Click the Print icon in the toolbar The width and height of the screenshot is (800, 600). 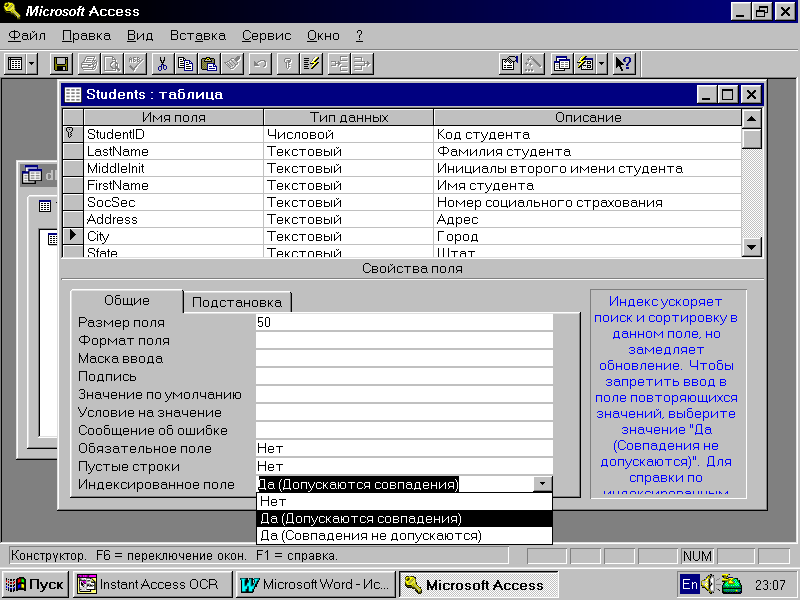point(89,64)
